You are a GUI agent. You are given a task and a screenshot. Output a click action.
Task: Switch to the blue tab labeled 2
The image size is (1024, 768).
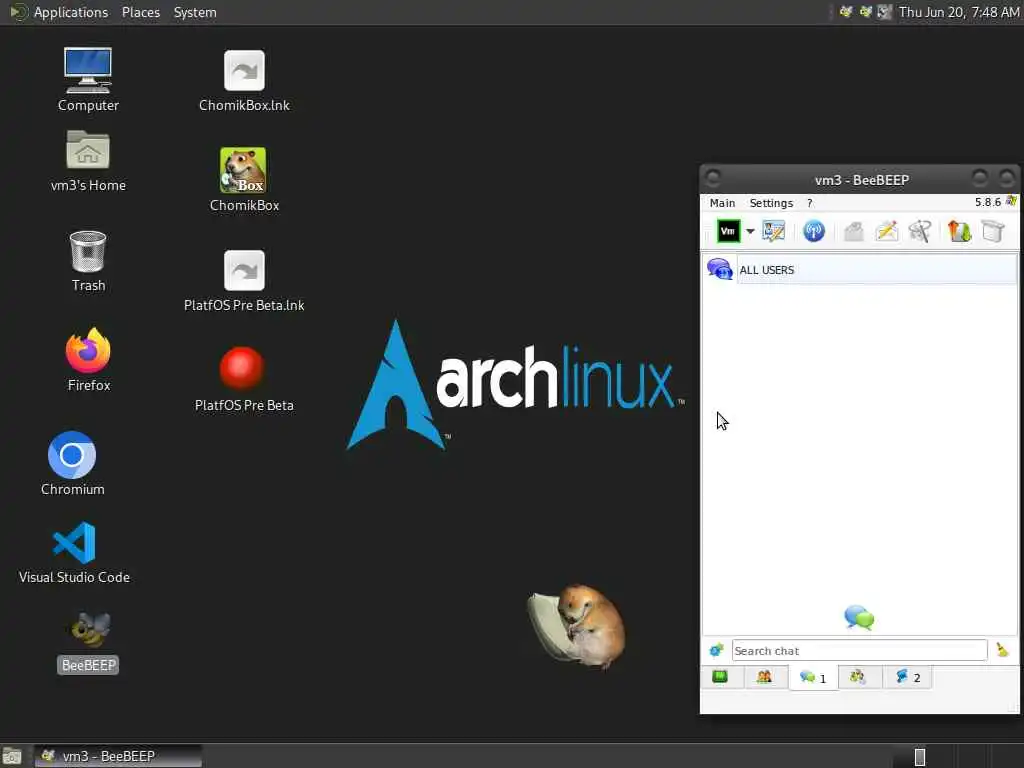tap(908, 677)
